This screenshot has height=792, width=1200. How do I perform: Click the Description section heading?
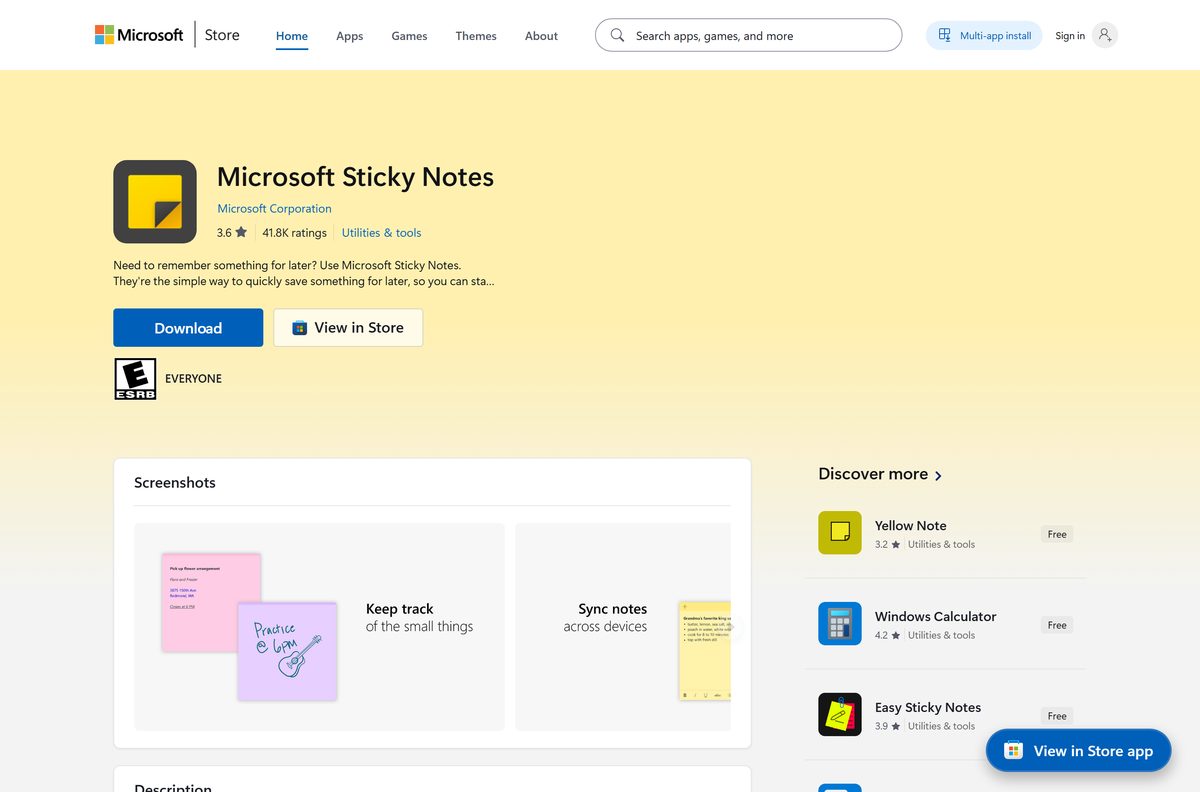(x=173, y=786)
